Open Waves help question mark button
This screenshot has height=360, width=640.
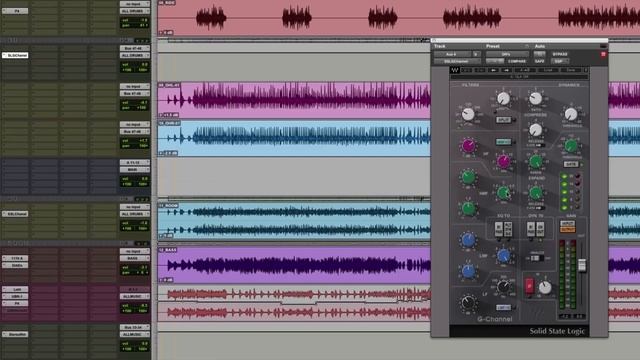pyautogui.click(x=586, y=70)
